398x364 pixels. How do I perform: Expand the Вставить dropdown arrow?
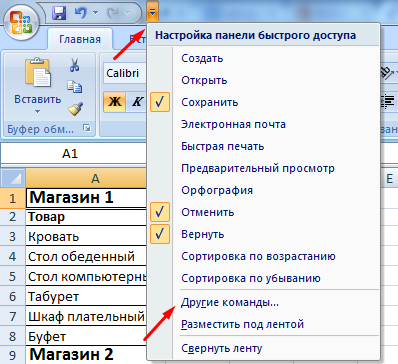tap(37, 112)
